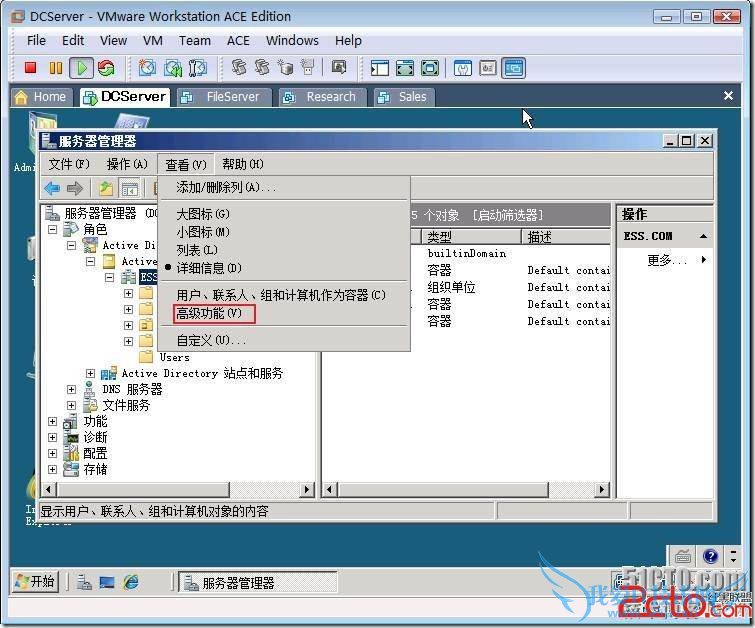
Task: Click the Show/Hide console tree icon
Action: tap(130, 188)
